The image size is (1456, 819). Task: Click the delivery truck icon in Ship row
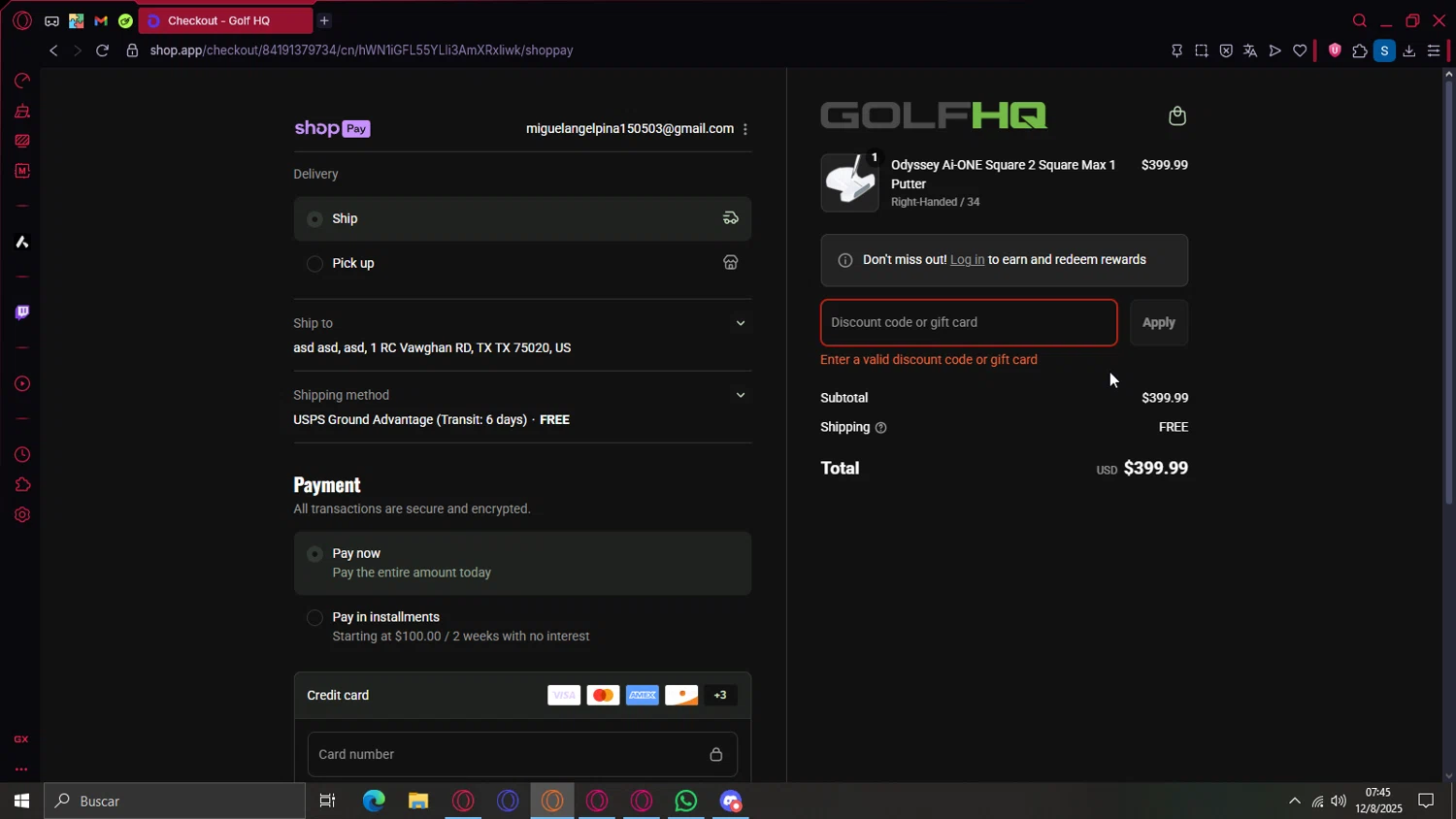[731, 218]
